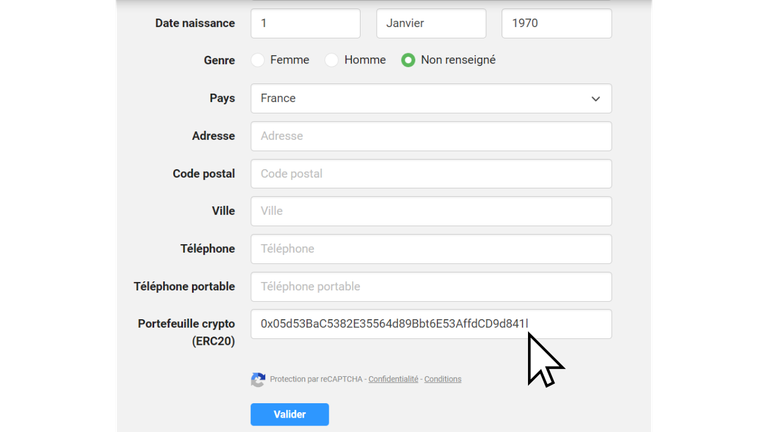Select the Femme gender radio button
Image resolution: width=768 pixels, height=432 pixels.
click(258, 60)
